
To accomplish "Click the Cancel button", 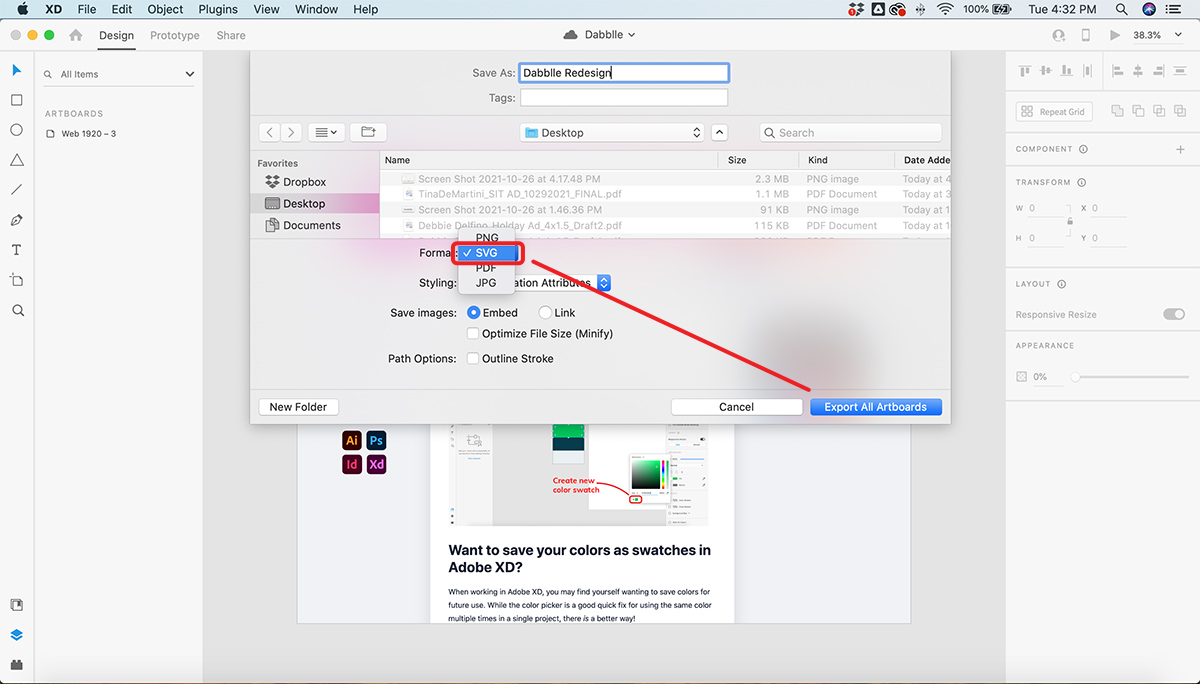I will coord(736,407).
